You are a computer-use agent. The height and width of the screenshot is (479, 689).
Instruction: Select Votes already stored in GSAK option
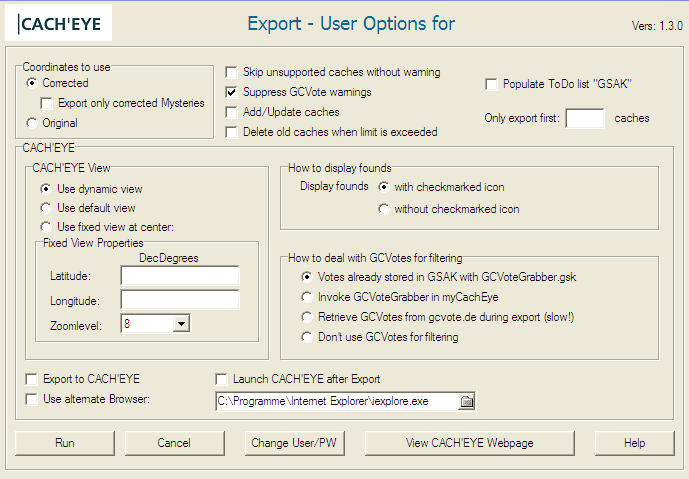307,277
